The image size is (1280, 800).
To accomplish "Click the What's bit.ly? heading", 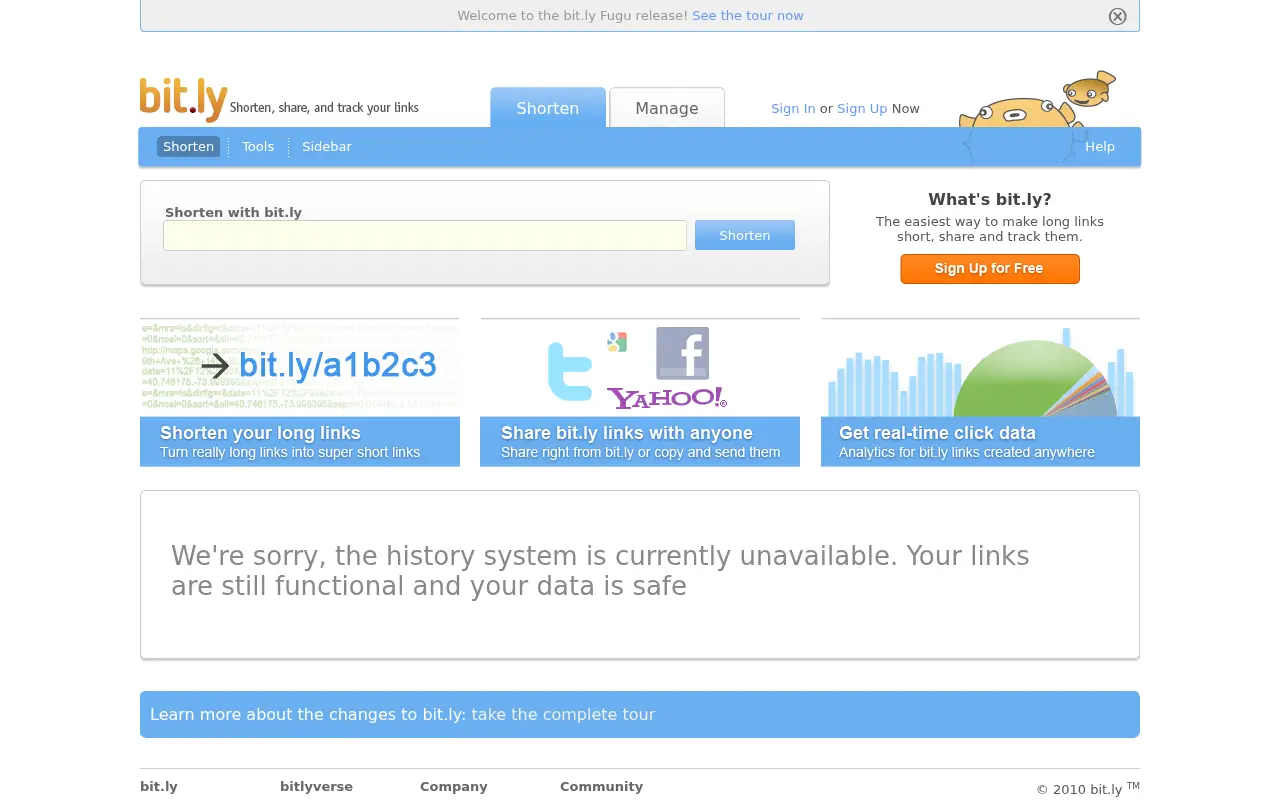I will point(990,199).
